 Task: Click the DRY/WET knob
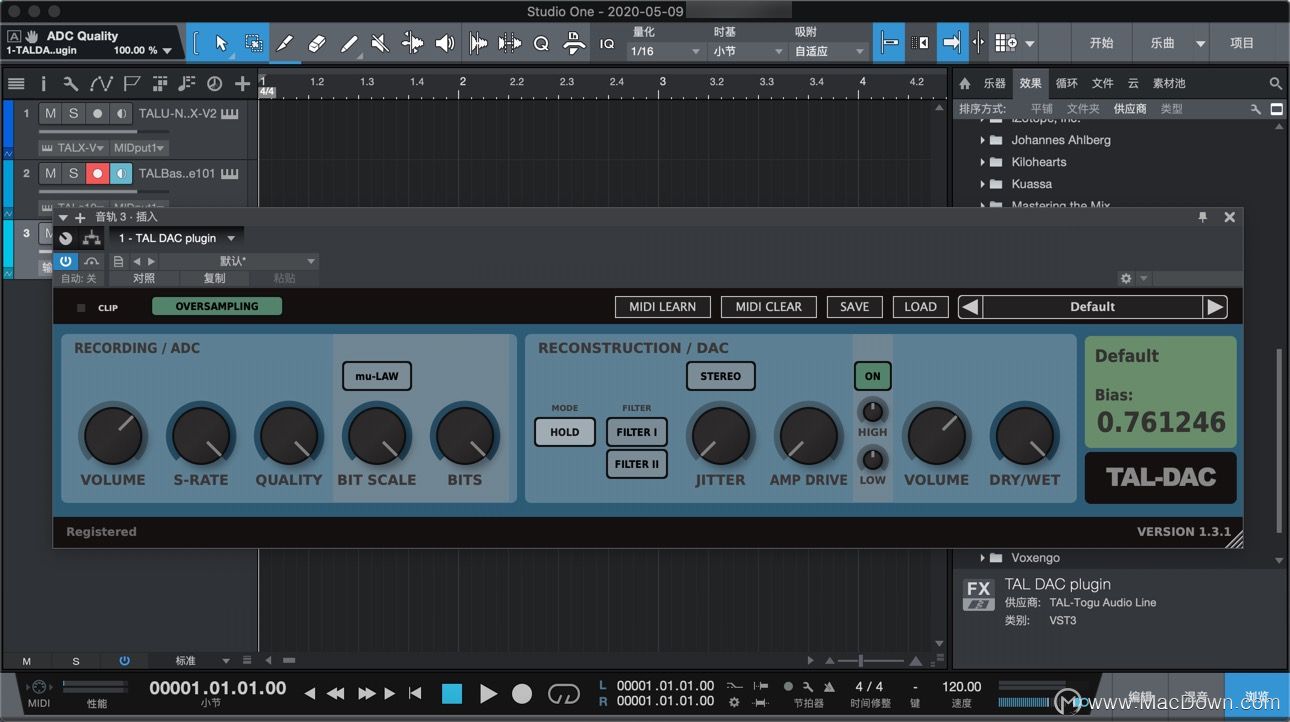(1024, 436)
